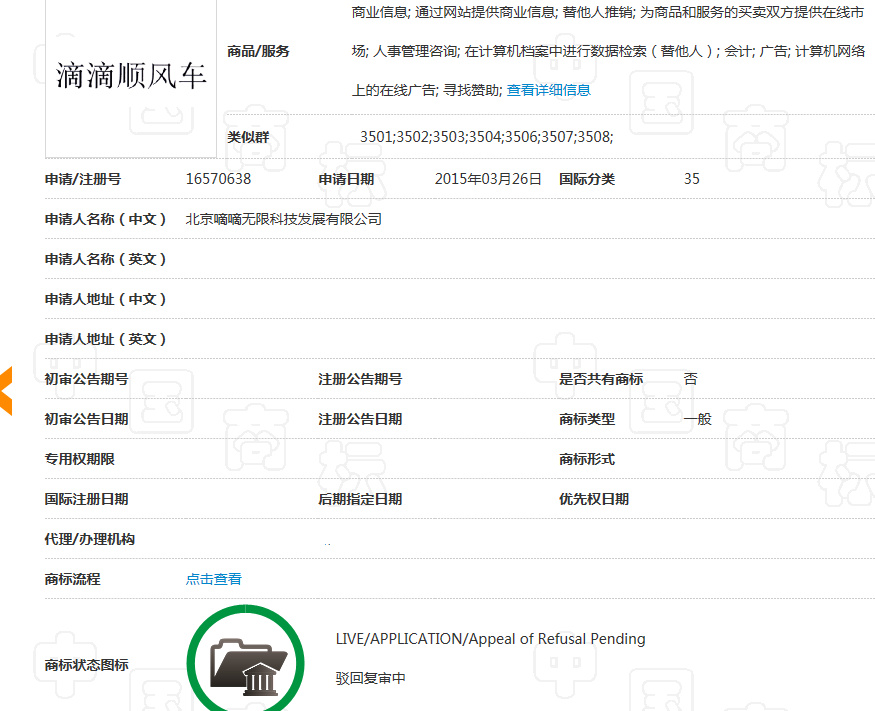Viewport: 875px width, 711px height.
Task: Click the 类似群 label
Action: pos(248,137)
